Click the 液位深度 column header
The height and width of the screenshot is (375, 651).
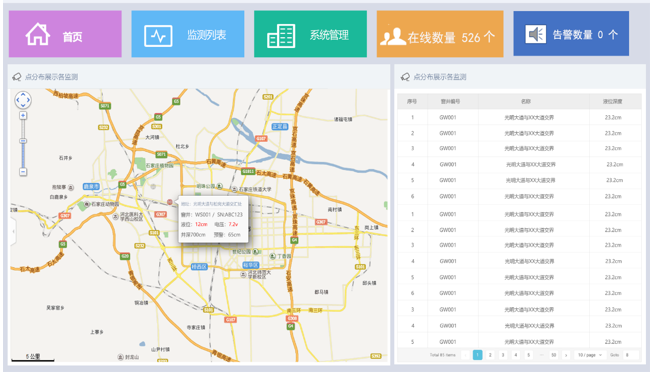pyautogui.click(x=612, y=101)
